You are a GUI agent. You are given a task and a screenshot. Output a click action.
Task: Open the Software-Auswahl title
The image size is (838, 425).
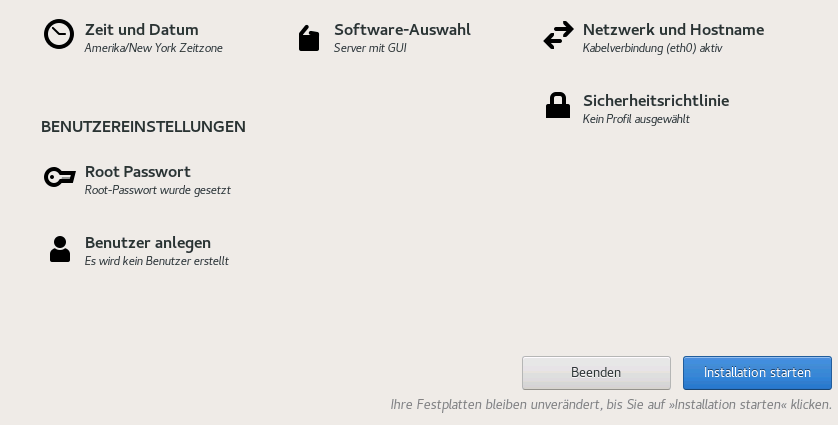pyautogui.click(x=402, y=30)
